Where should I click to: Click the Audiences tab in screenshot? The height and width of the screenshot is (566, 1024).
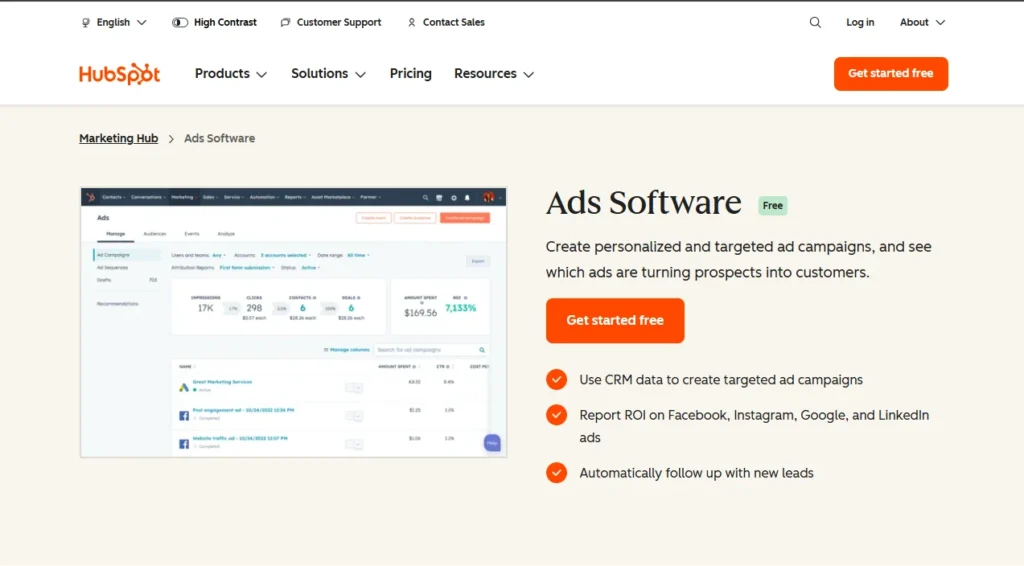point(155,234)
